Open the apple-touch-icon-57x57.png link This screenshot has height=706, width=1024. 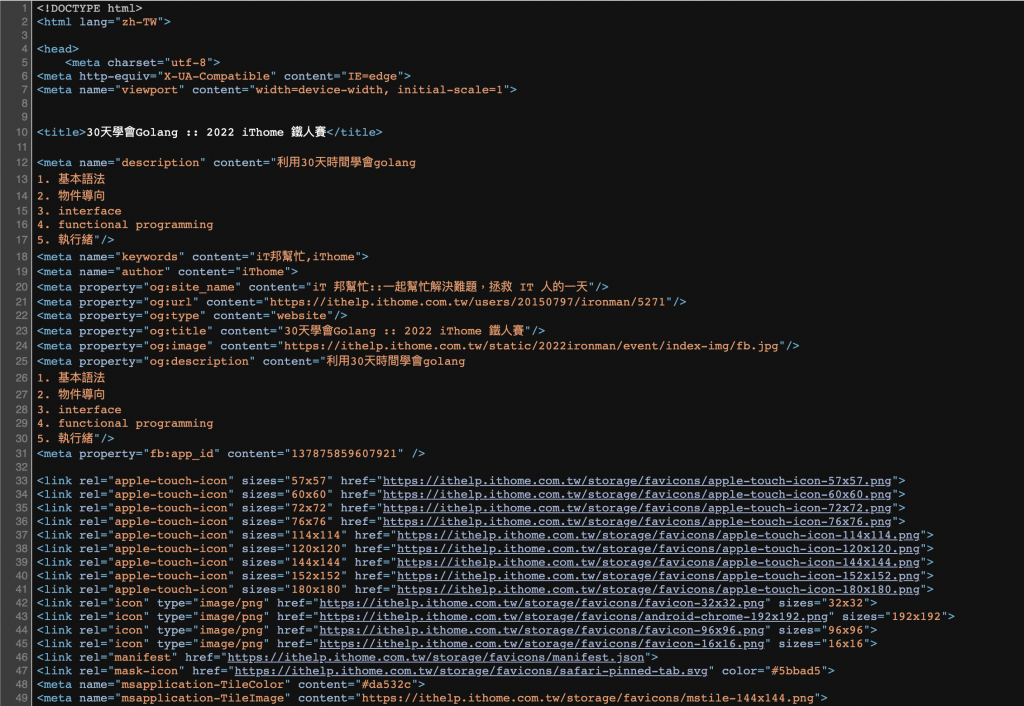(637, 481)
